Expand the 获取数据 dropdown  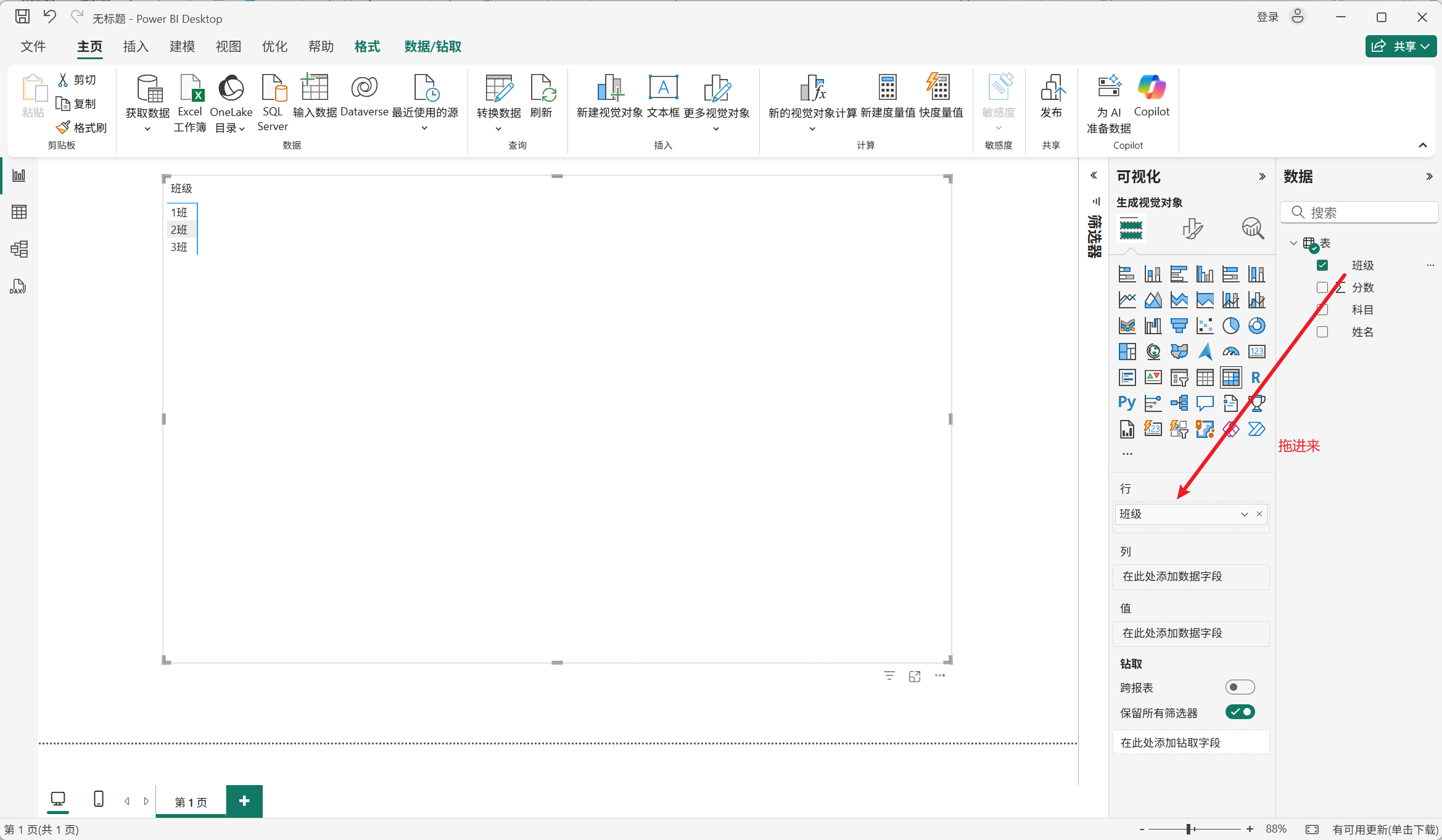tap(147, 129)
